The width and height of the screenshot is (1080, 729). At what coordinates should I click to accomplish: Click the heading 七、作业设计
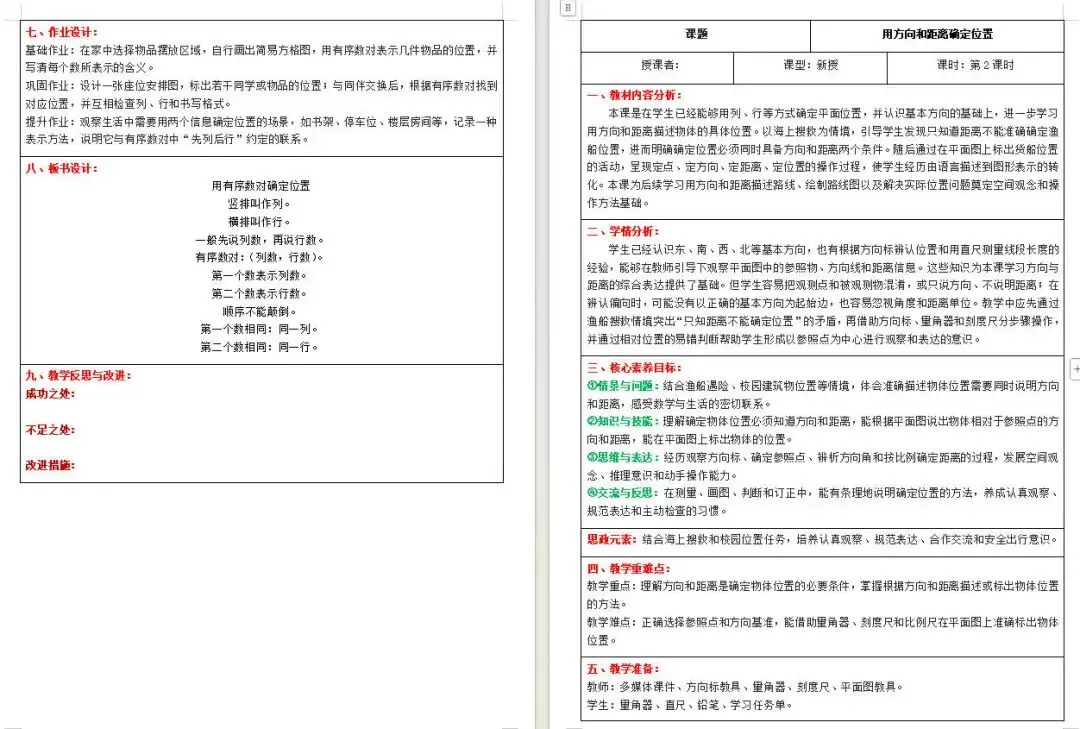pos(61,32)
